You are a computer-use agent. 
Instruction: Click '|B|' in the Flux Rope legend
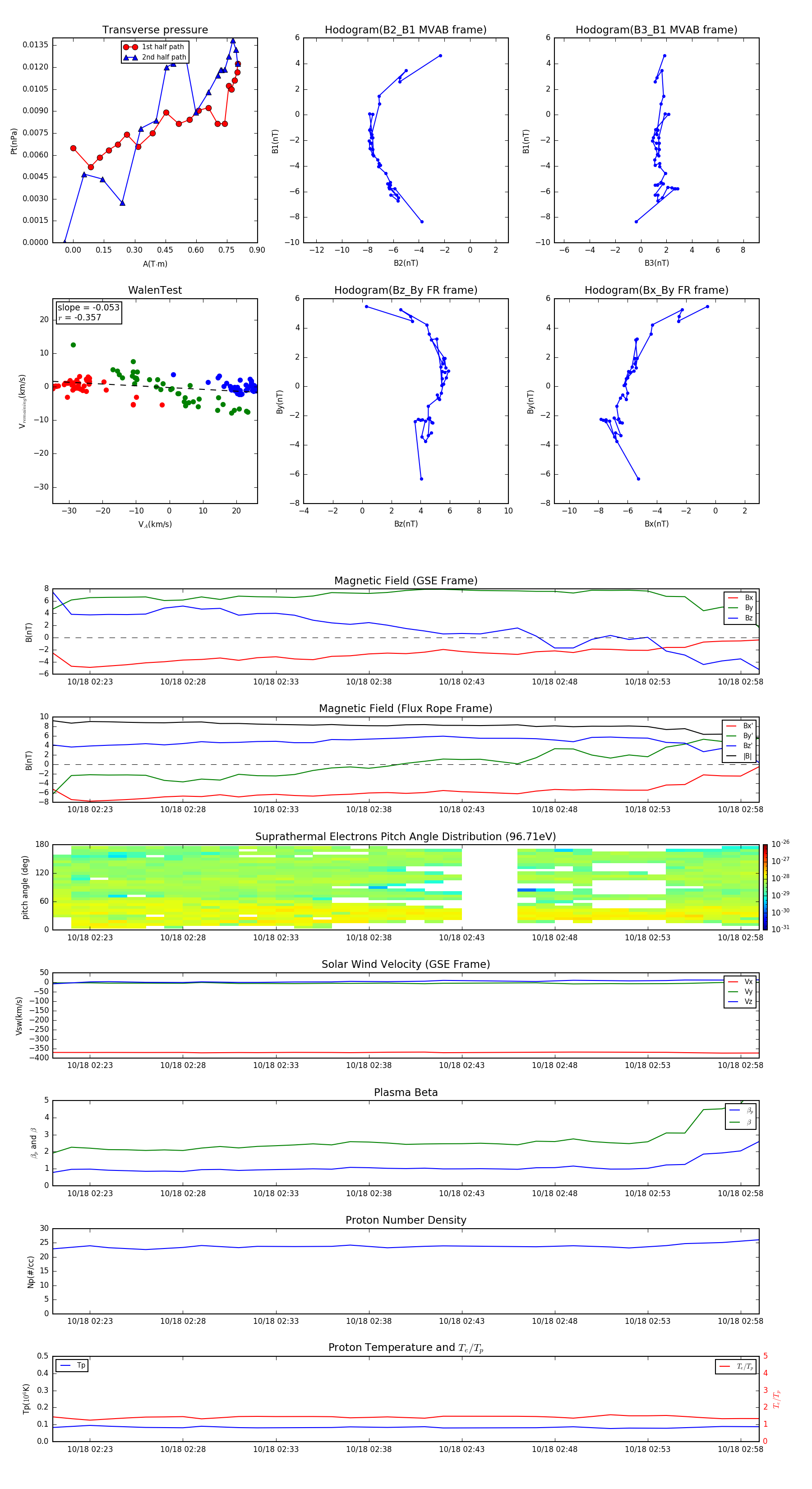[x=740, y=756]
